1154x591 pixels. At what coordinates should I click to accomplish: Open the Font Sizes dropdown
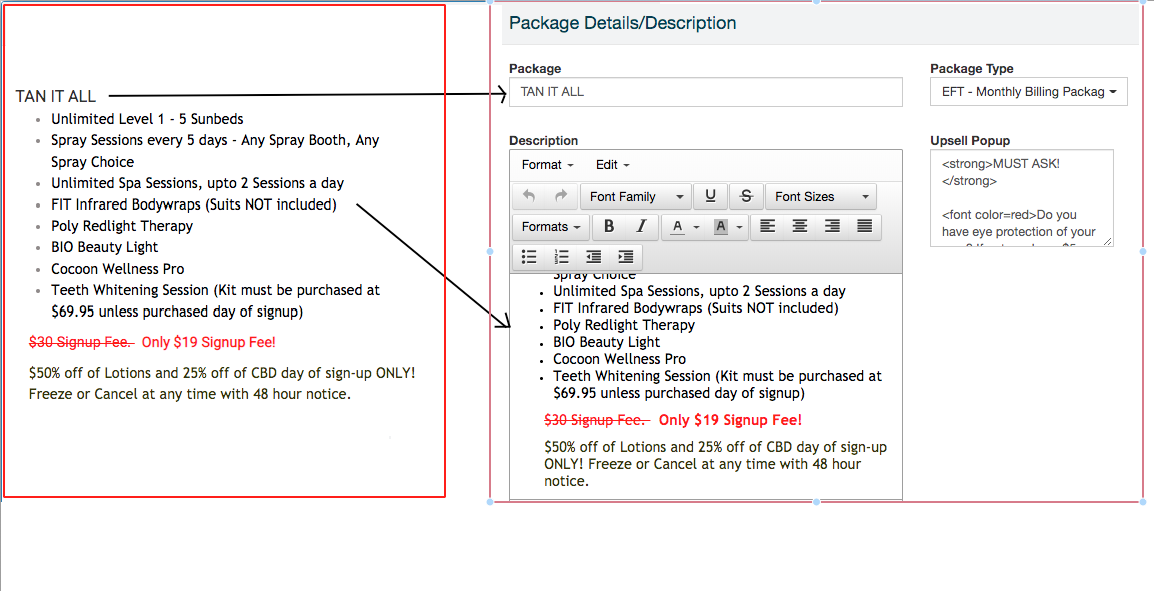tap(821, 197)
